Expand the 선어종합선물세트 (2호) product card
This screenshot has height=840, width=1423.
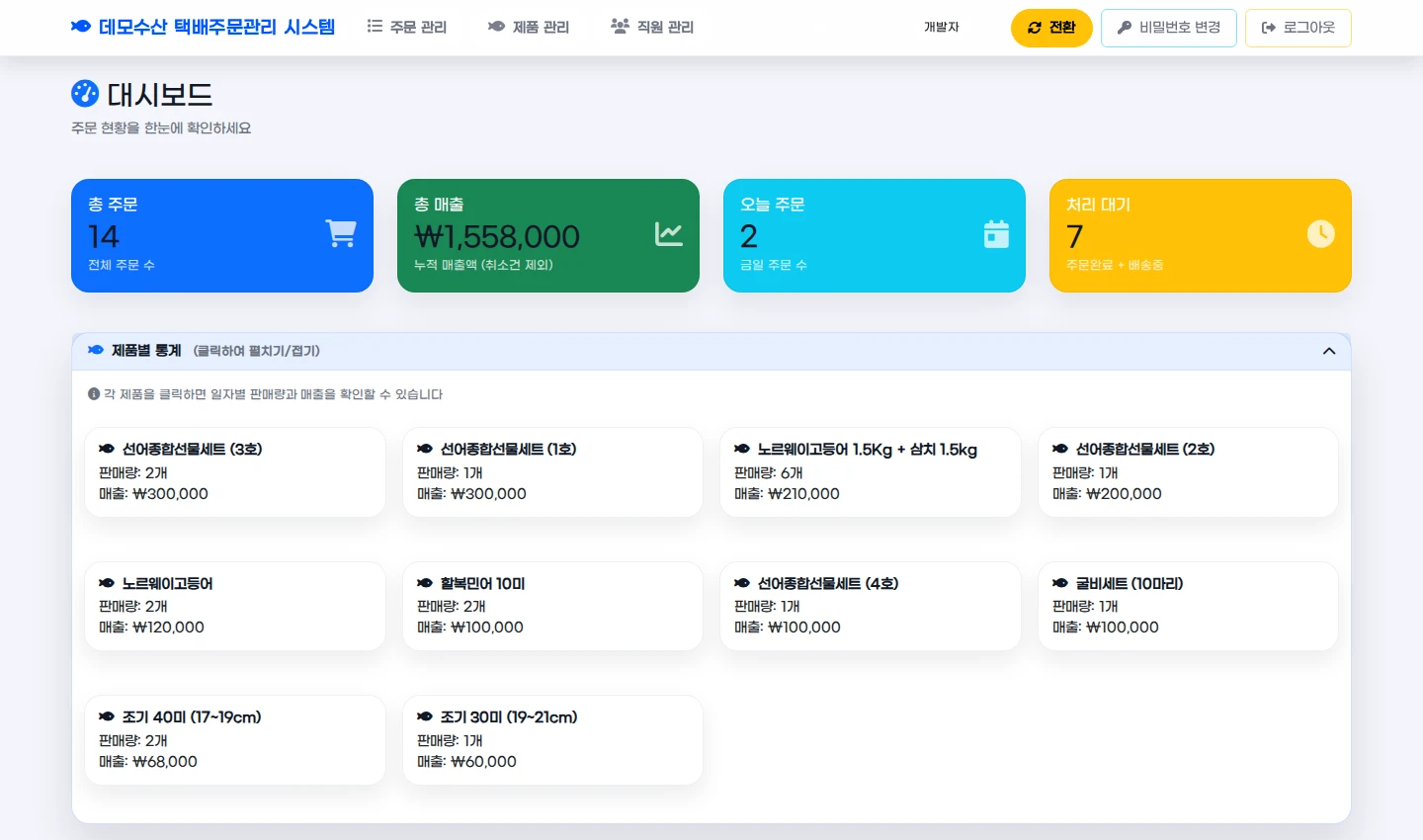tap(1189, 472)
